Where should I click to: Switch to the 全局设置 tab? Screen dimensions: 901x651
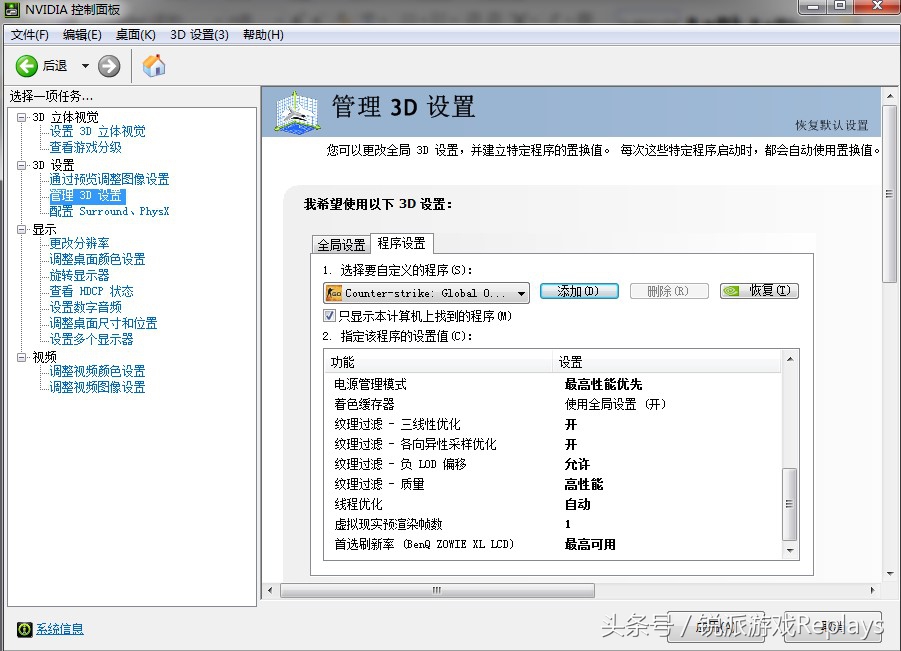tap(340, 243)
